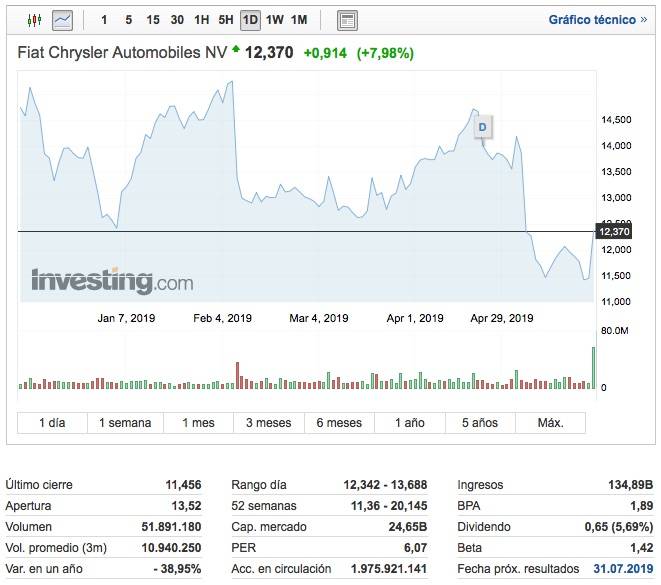Choose the 1H interval
The image size is (661, 585).
pos(202,20)
